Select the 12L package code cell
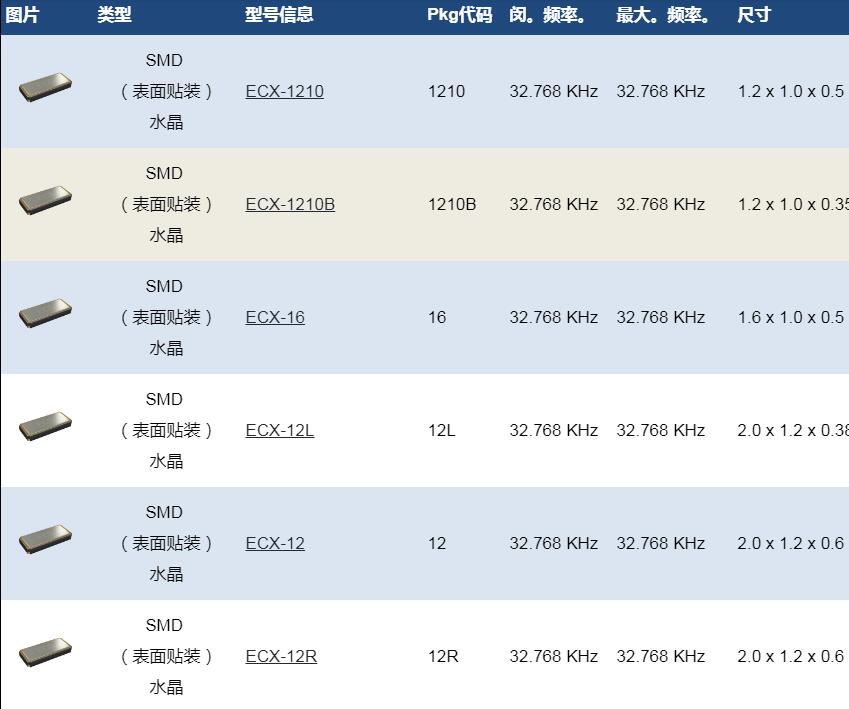The height and width of the screenshot is (709, 849). click(441, 430)
